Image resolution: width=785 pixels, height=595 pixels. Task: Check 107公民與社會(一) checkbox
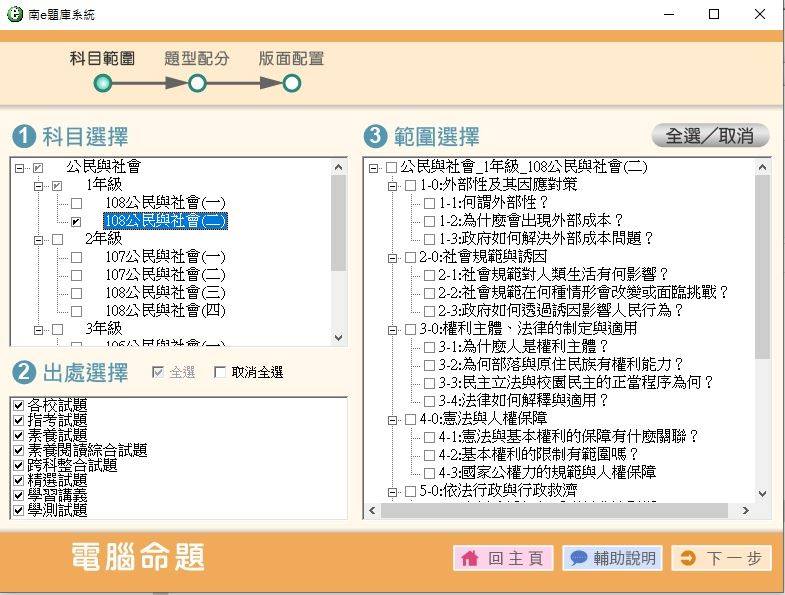tap(76, 257)
